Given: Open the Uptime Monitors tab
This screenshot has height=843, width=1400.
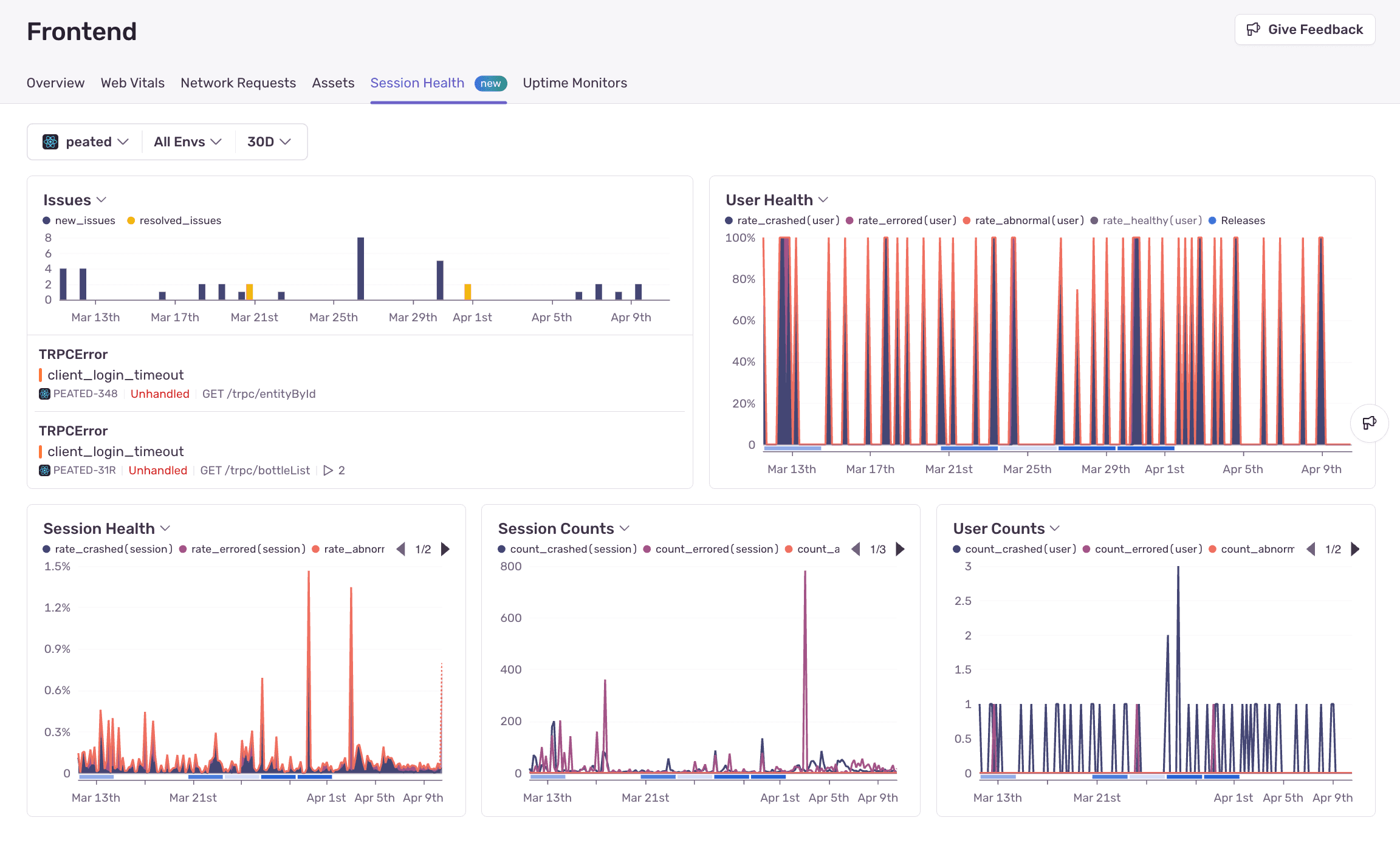Looking at the screenshot, I should (x=574, y=83).
